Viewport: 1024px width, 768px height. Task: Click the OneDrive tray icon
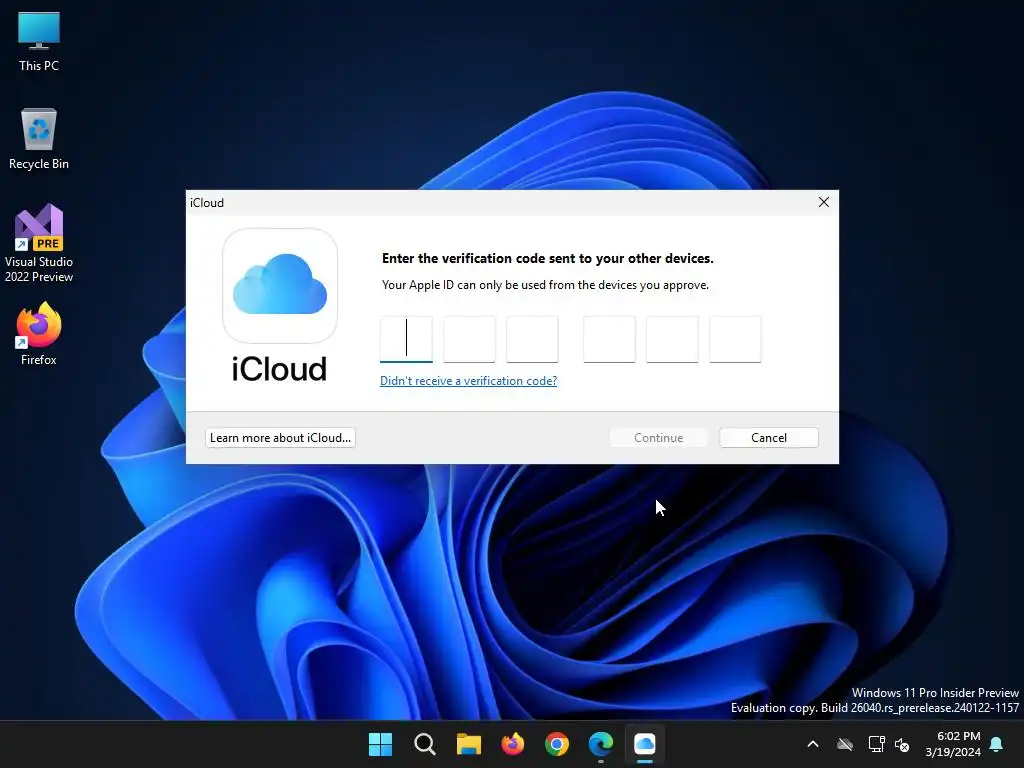pyautogui.click(x=845, y=744)
